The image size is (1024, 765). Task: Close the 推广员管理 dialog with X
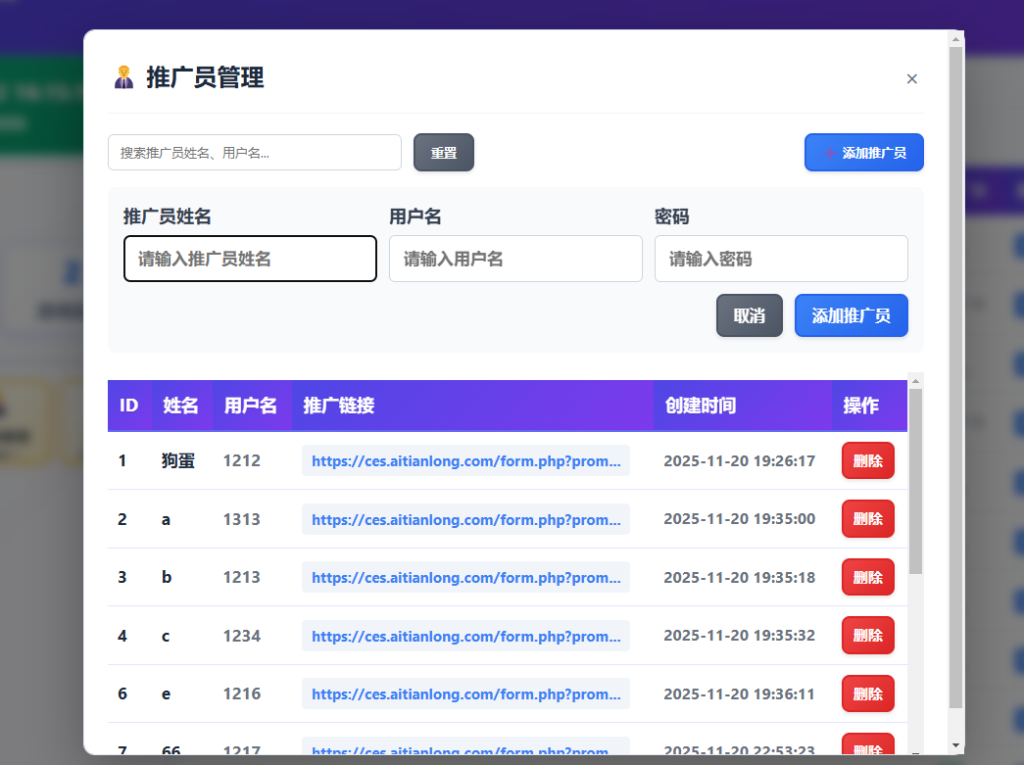click(x=911, y=79)
